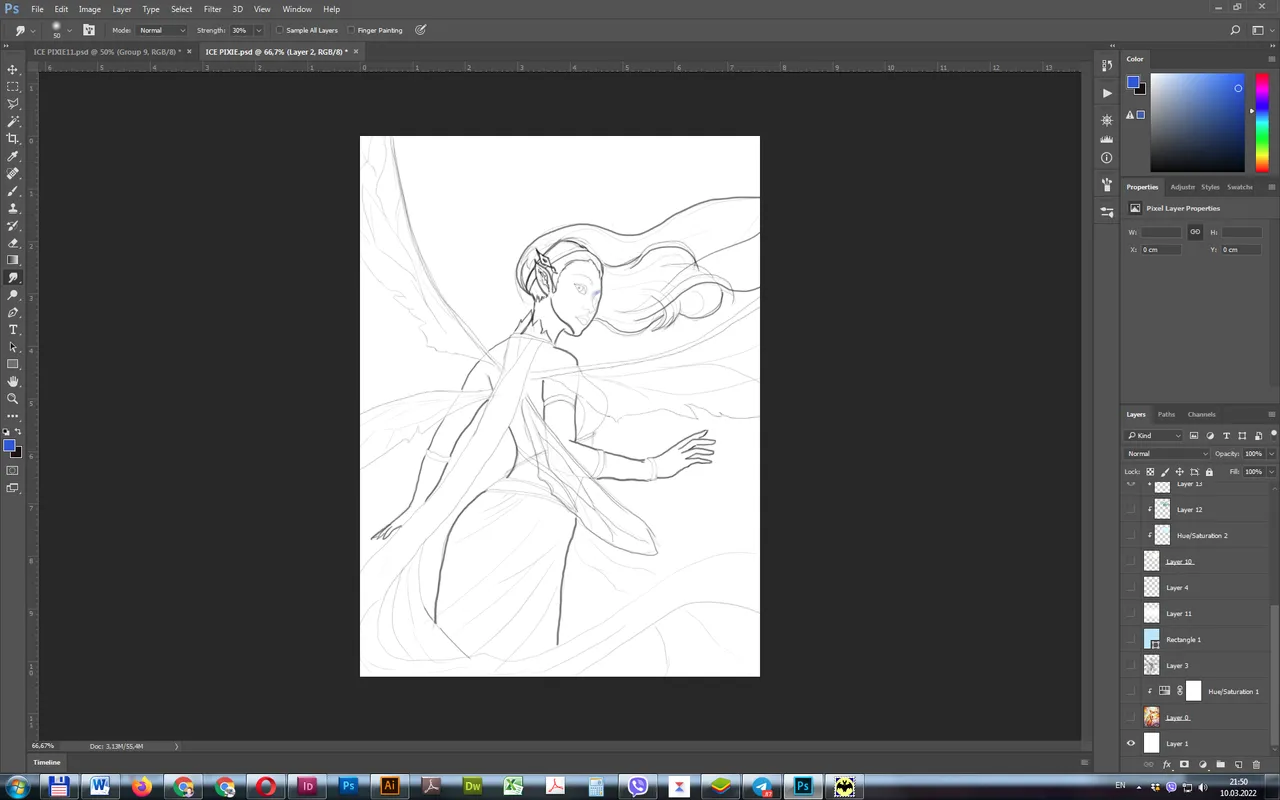Toggle the layer filter on/off switch
The width and height of the screenshot is (1280, 800).
(1273, 434)
